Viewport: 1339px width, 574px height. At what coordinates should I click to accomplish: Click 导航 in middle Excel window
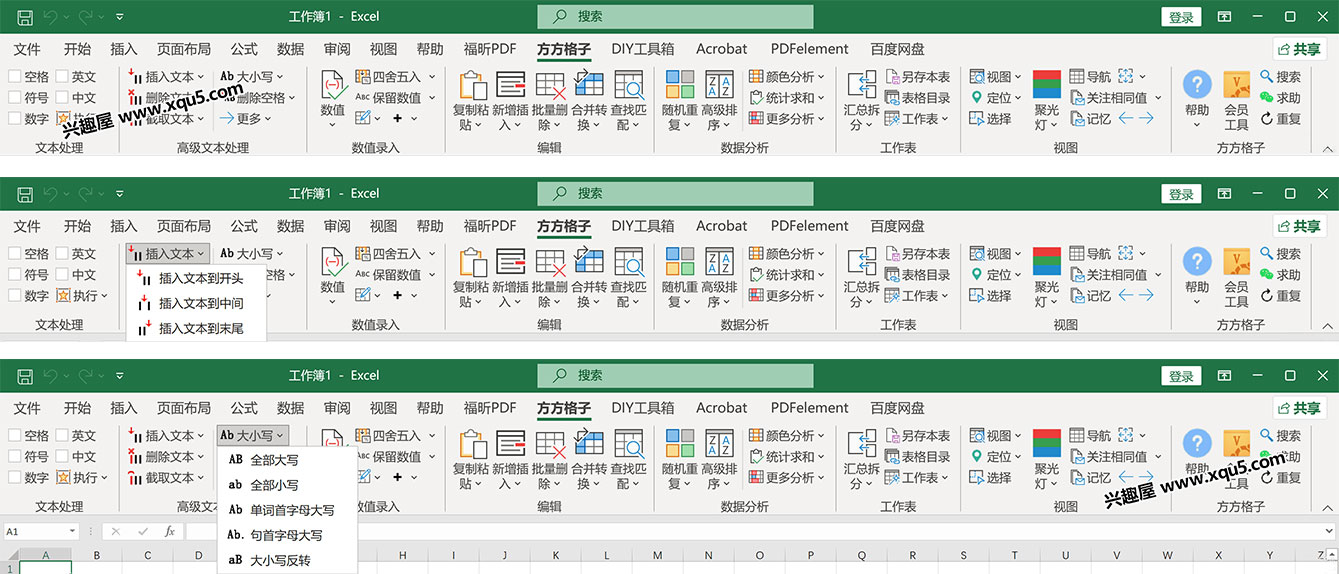coord(1090,254)
